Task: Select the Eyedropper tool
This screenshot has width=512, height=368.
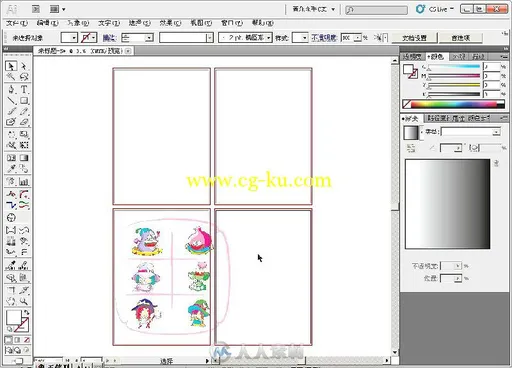Action: [x=11, y=168]
